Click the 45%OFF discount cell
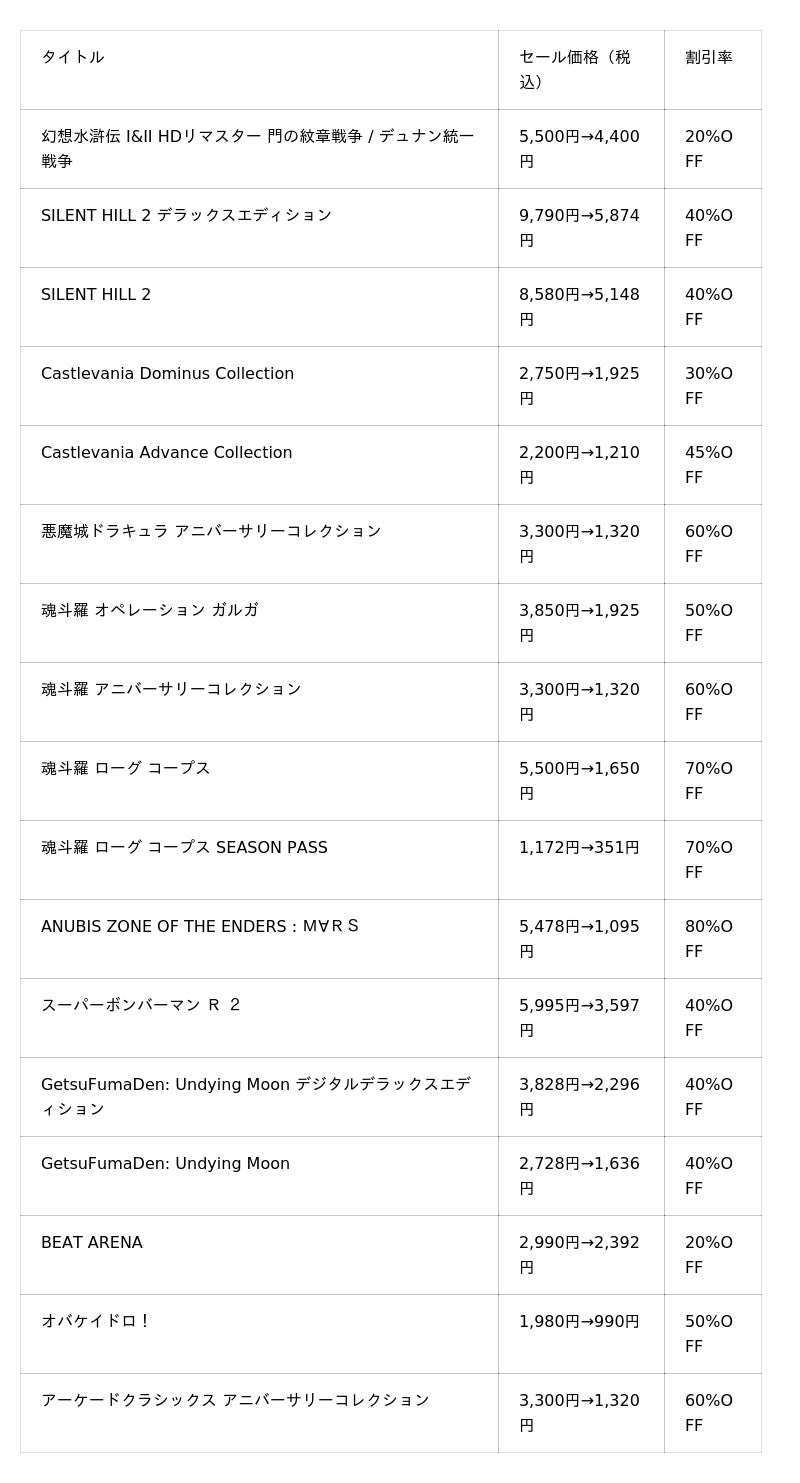This screenshot has width=800, height=1483. point(709,465)
